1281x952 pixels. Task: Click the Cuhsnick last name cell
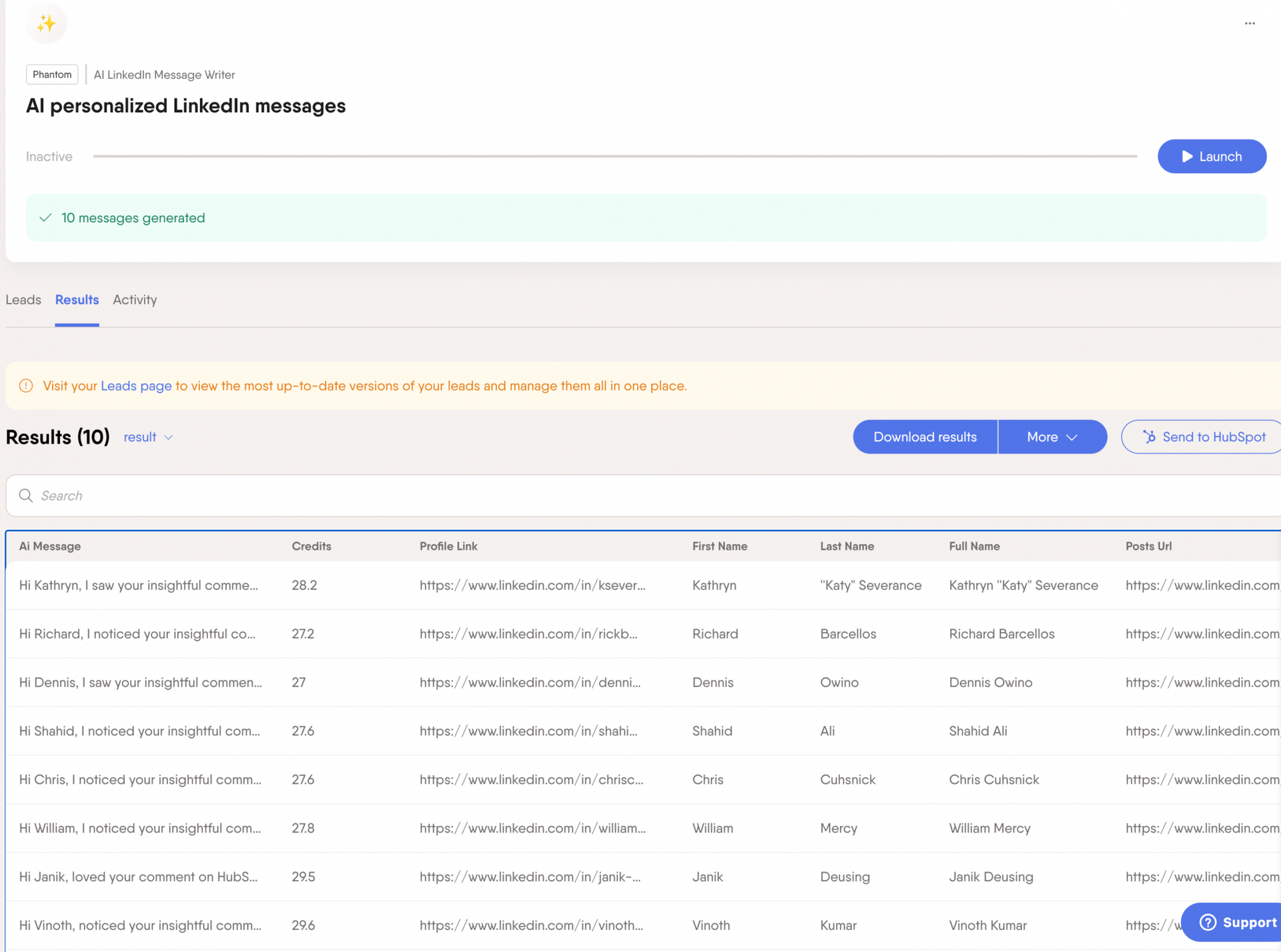pos(847,779)
